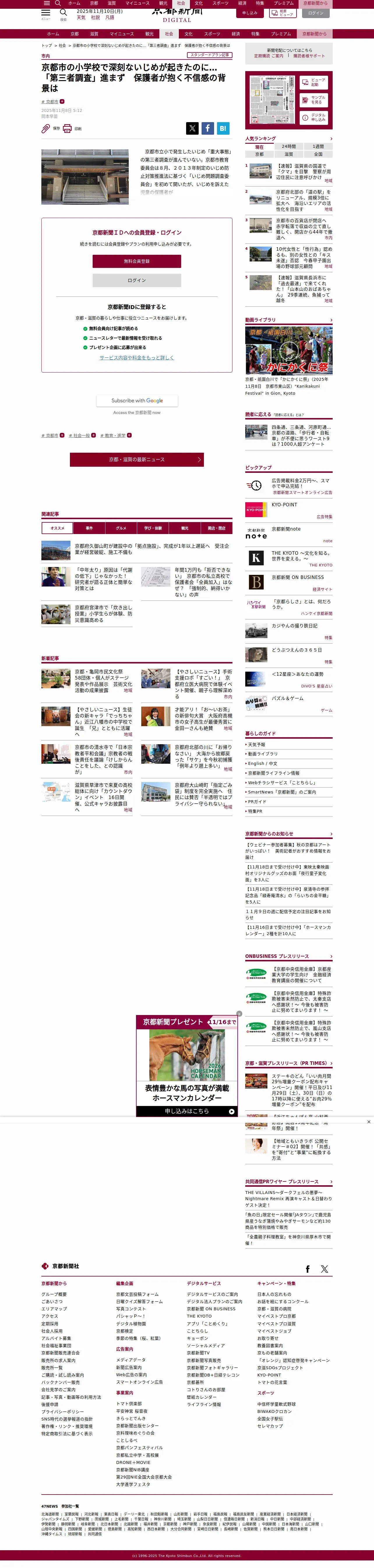Click header 紙面ビューアー button

click(282, 13)
